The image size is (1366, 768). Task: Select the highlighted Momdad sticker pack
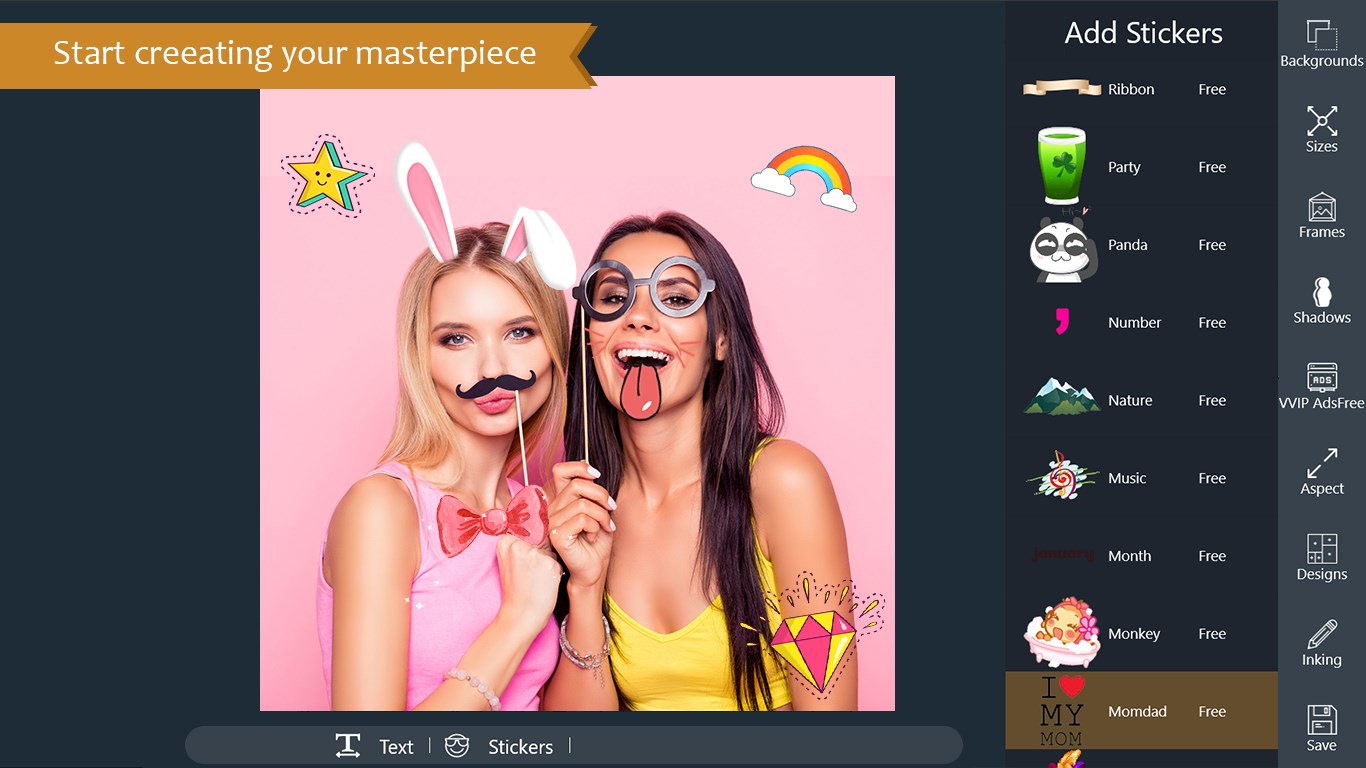(1137, 711)
